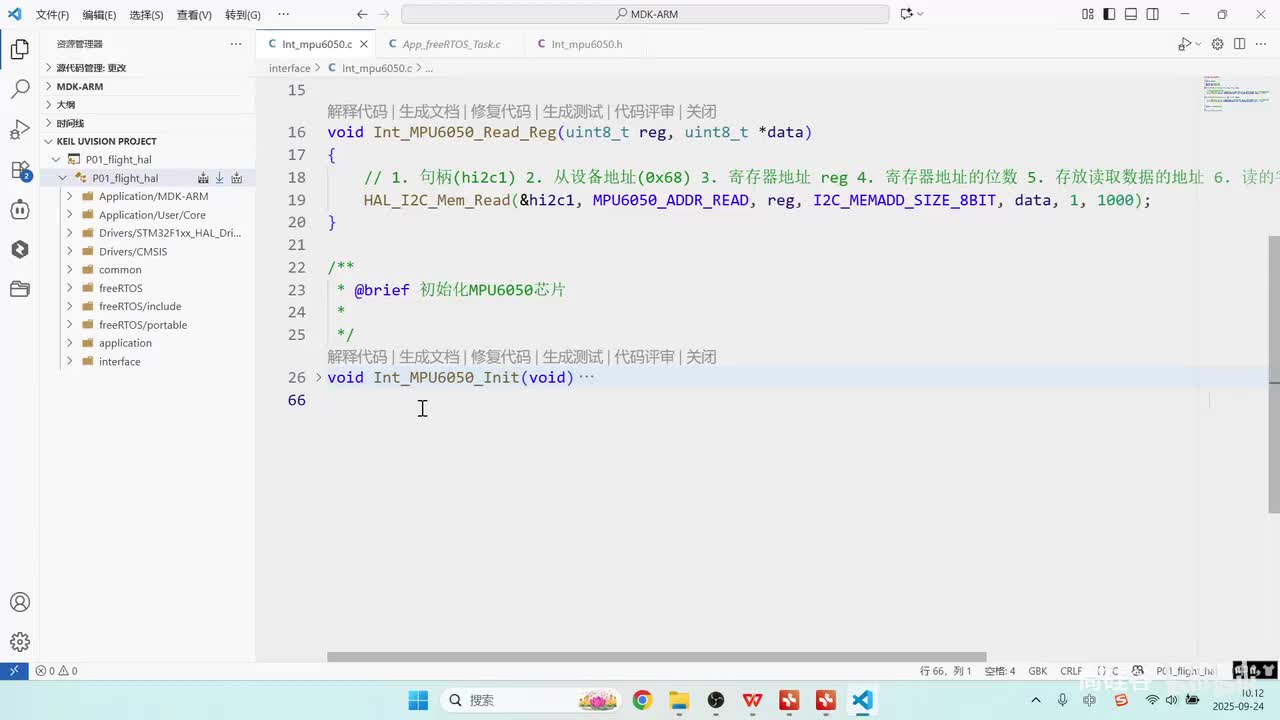Viewport: 1280px width, 720px height.
Task: Click the build icon on P01_flight_hal row
Action: tap(203, 178)
